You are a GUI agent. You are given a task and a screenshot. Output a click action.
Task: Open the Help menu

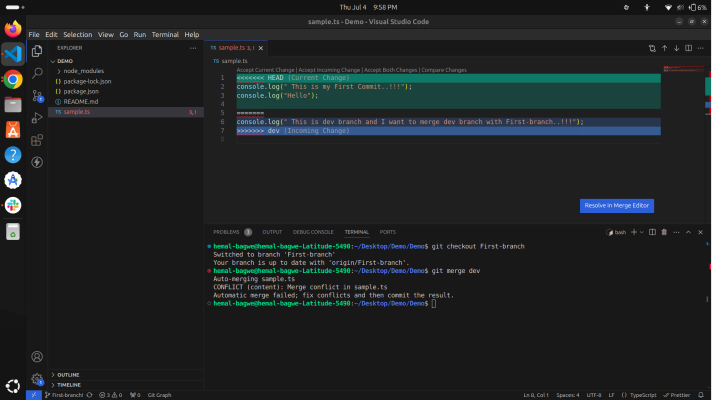click(x=192, y=35)
